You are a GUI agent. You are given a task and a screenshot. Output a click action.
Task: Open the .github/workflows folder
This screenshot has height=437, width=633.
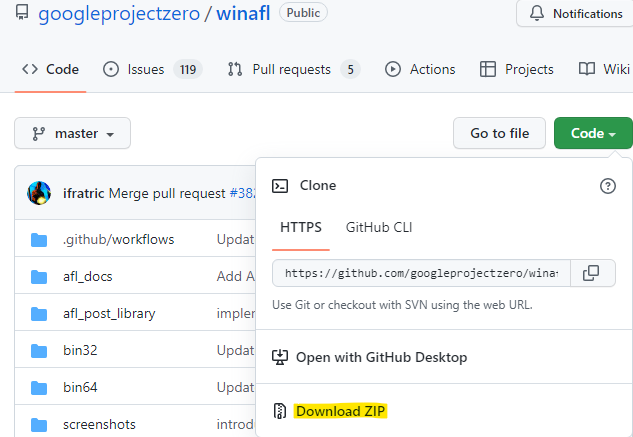(x=119, y=240)
